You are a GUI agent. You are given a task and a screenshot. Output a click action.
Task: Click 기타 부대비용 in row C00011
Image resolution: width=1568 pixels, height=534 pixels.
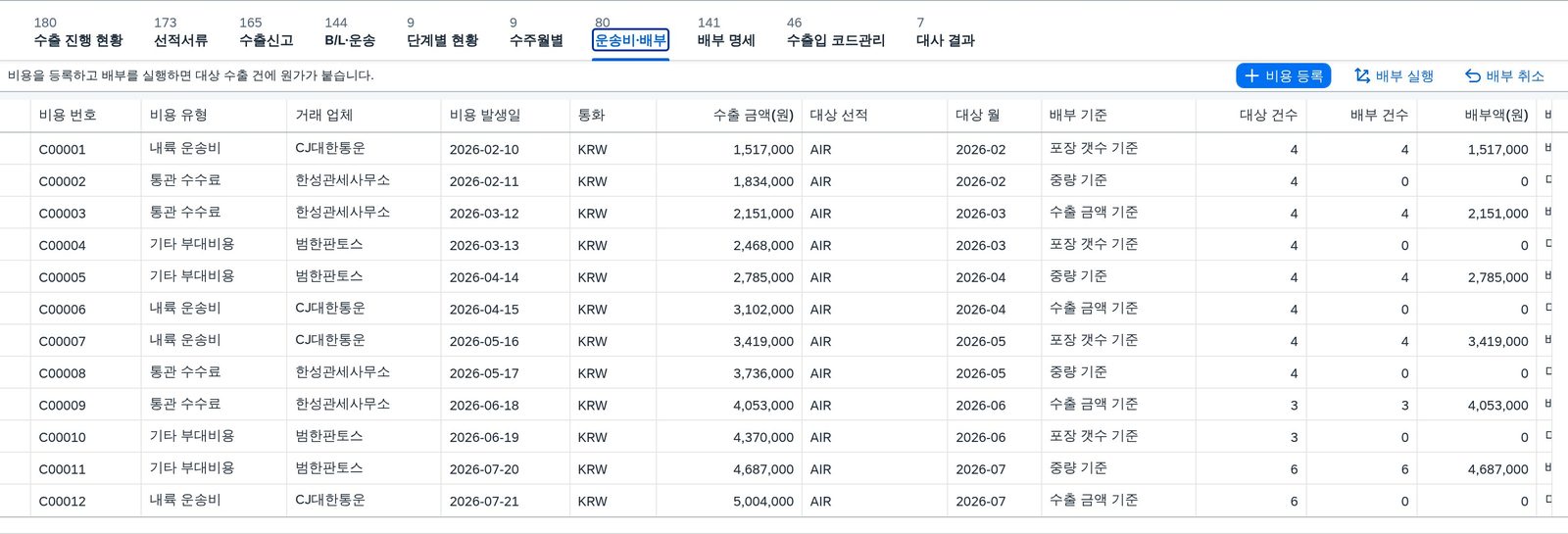pos(192,468)
